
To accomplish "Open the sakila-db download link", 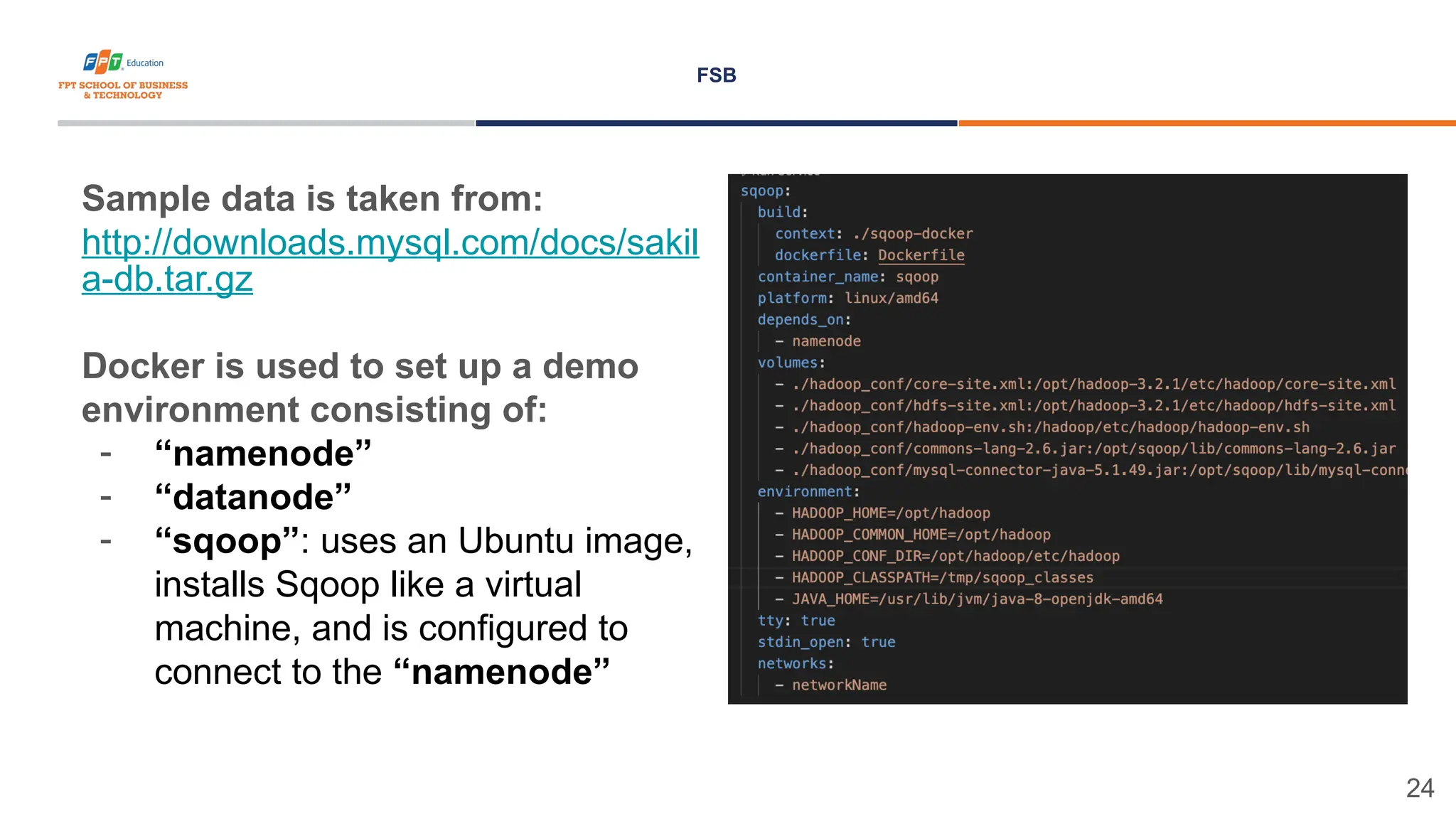I will 390,243.
